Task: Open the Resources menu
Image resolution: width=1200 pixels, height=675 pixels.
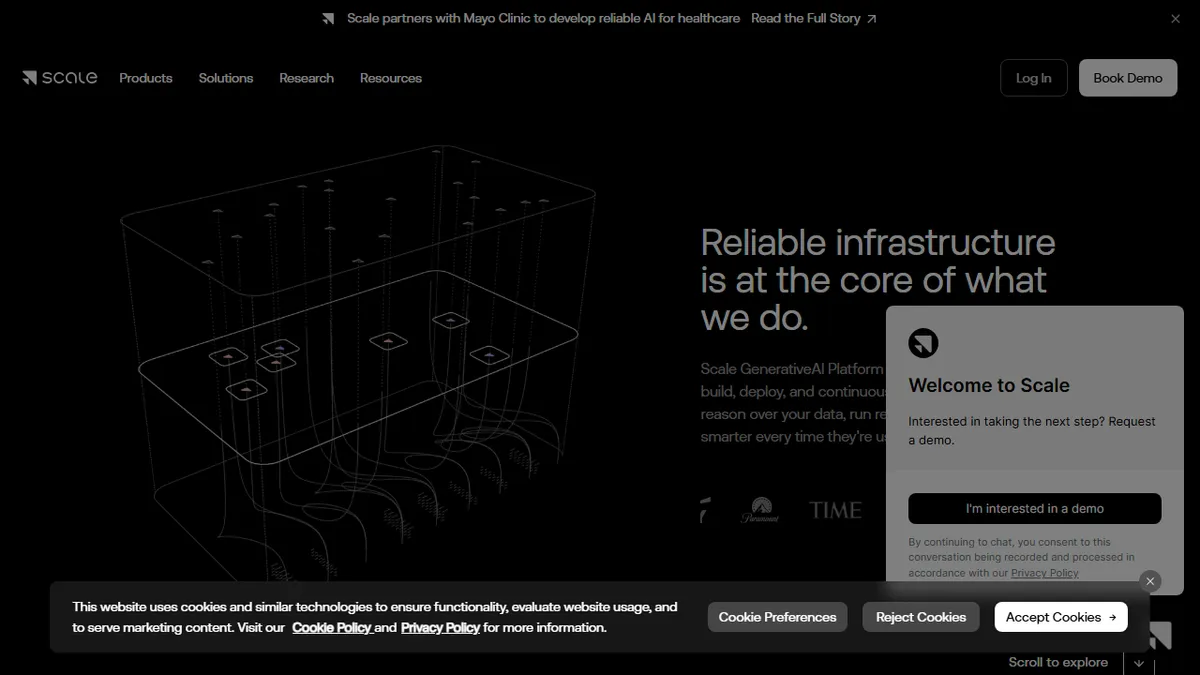Action: click(x=391, y=78)
